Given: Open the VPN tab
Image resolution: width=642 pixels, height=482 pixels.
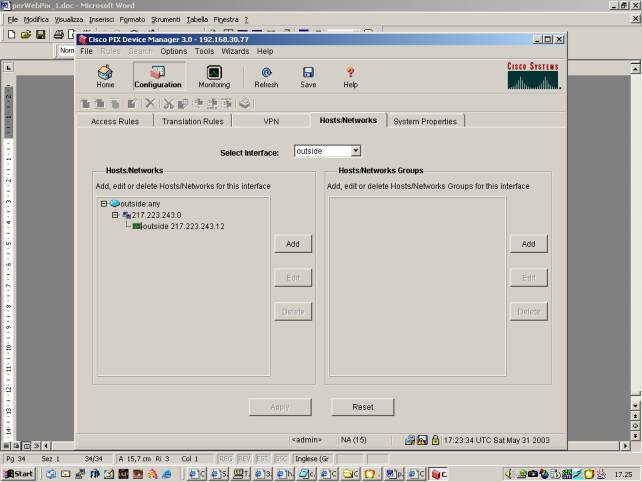Looking at the screenshot, I should 271,121.
